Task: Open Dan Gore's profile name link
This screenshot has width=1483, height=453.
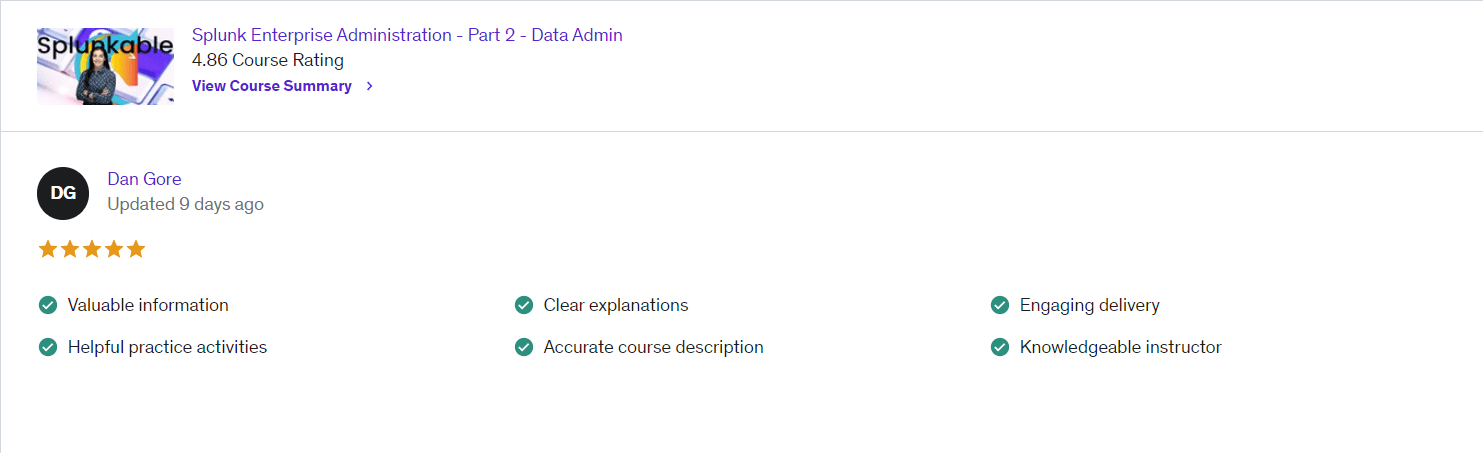Action: [x=144, y=179]
